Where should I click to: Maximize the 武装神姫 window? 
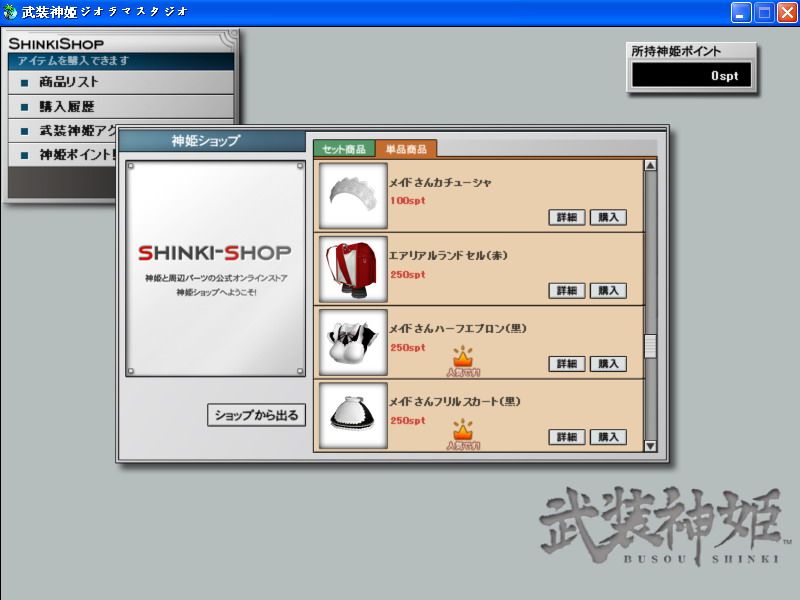coord(764,12)
